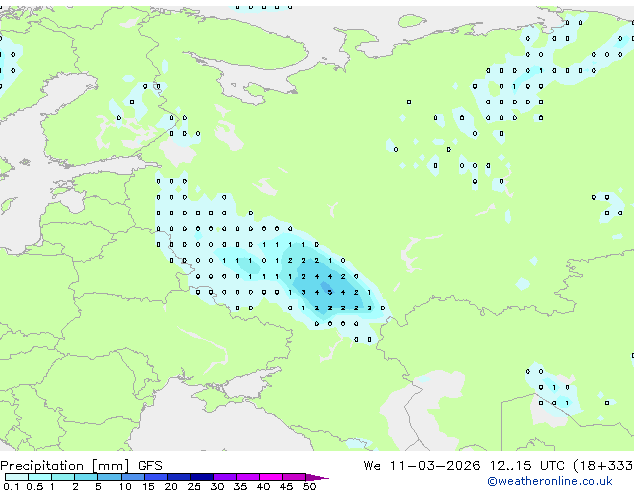Viewport: 634px width, 490px height.
Task: Click the 10–15 mm legend swatch
Action: tap(133, 477)
